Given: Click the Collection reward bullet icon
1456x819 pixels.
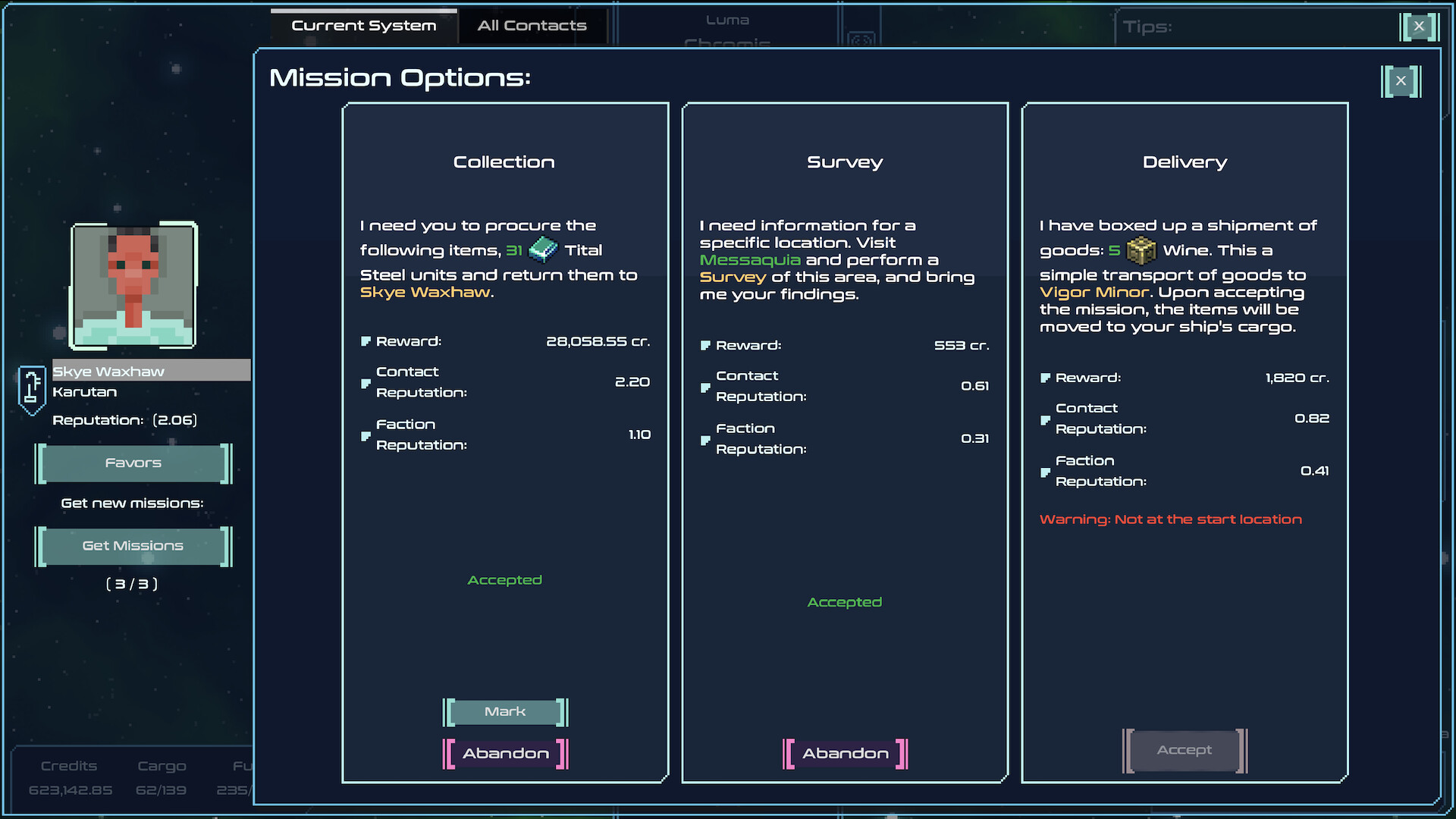Looking at the screenshot, I should (366, 341).
